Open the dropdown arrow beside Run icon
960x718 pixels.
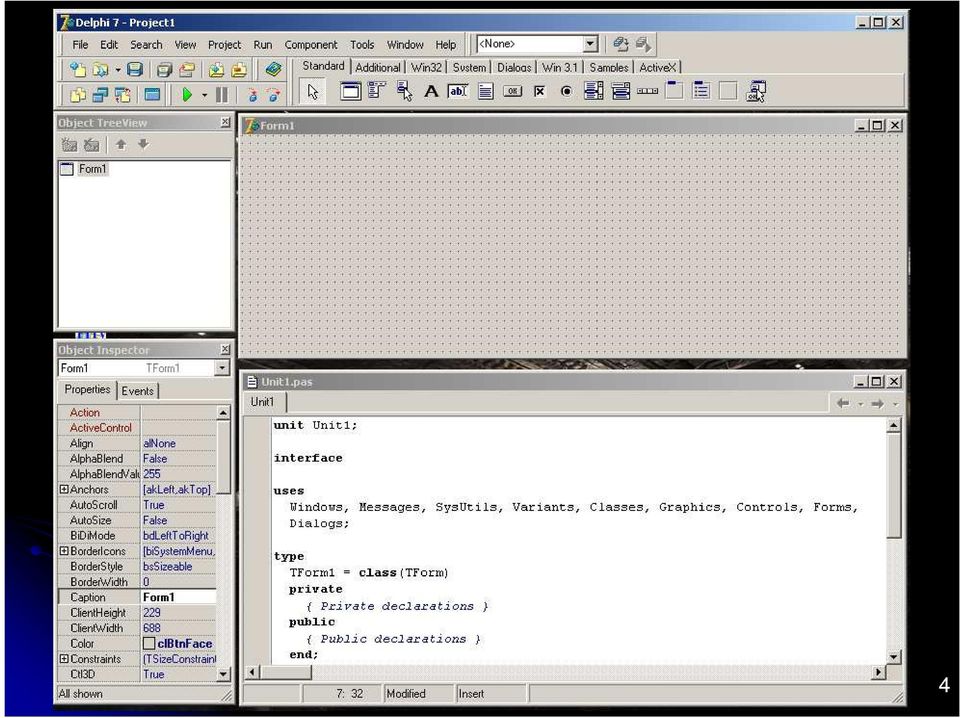click(x=204, y=95)
